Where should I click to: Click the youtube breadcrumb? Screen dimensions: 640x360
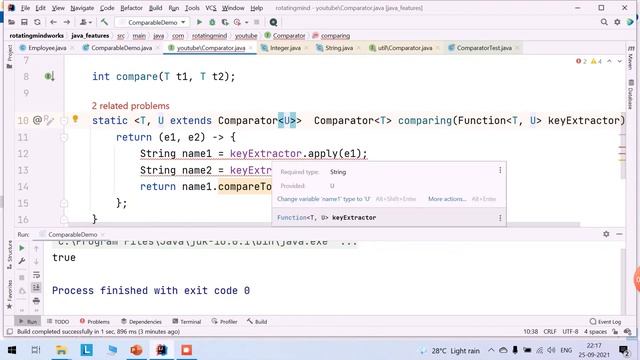coord(246,36)
